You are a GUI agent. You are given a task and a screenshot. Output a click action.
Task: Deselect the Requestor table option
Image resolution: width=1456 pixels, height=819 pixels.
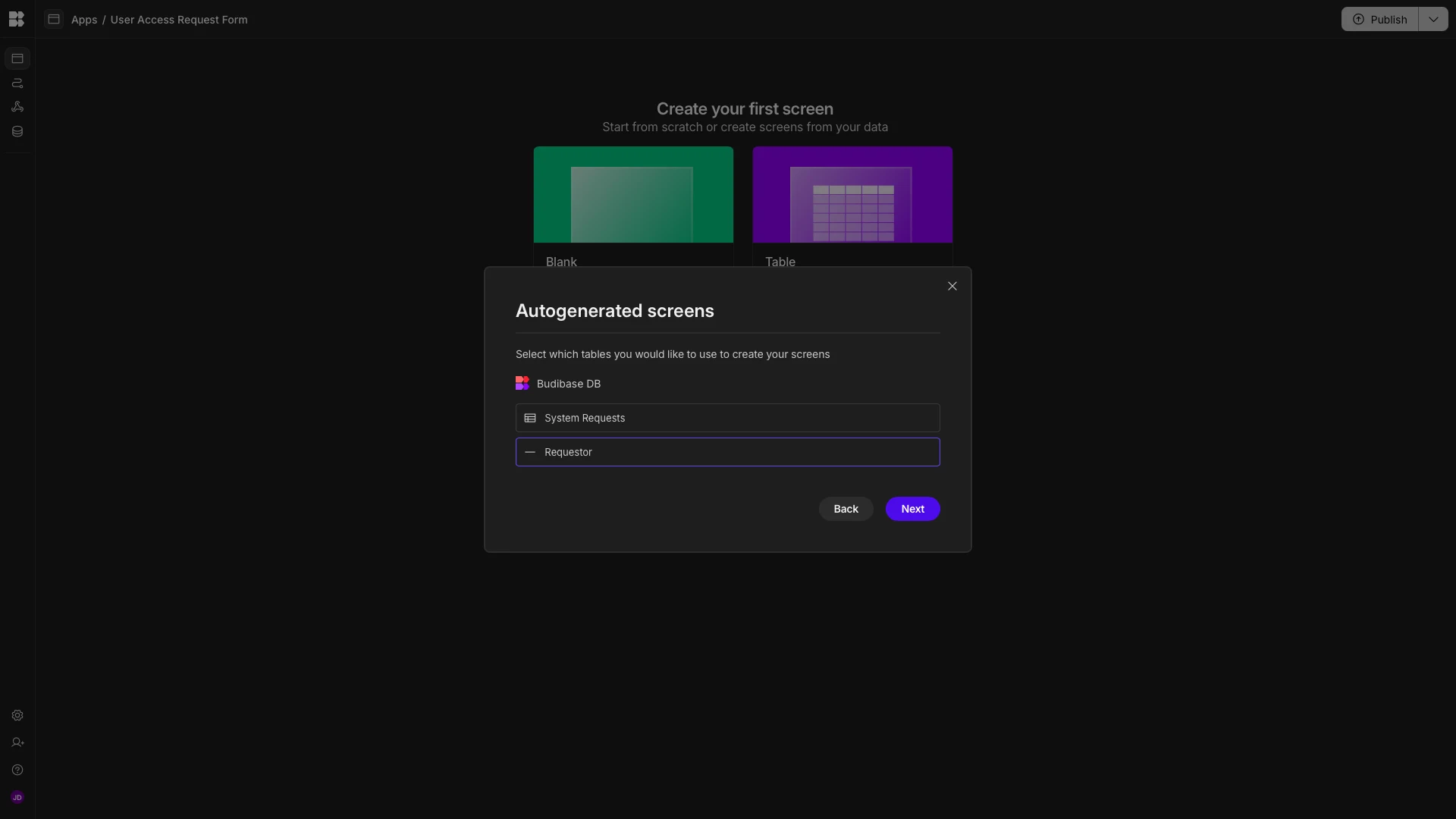coord(727,452)
